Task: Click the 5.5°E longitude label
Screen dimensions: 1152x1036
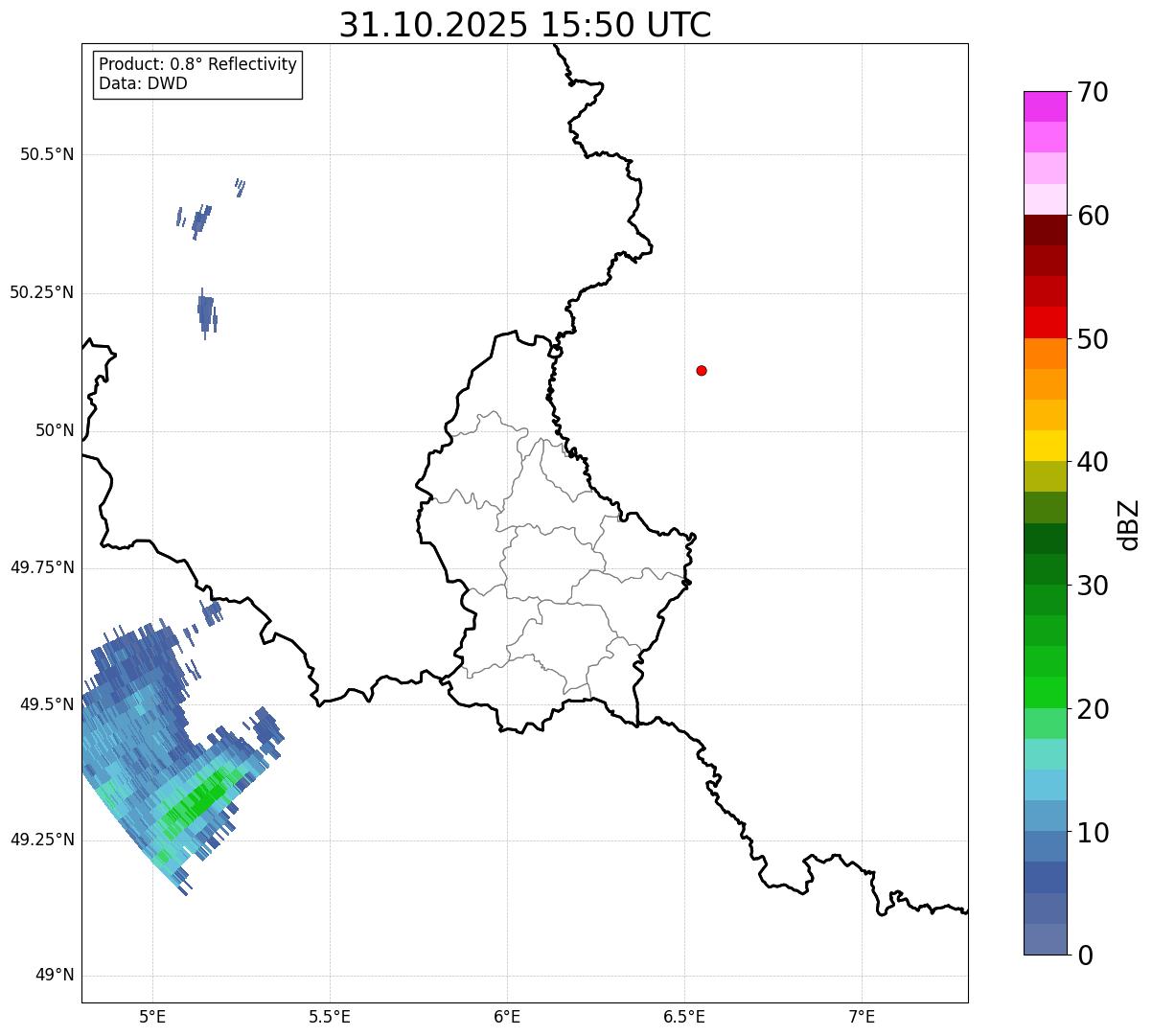Action: tap(330, 1017)
